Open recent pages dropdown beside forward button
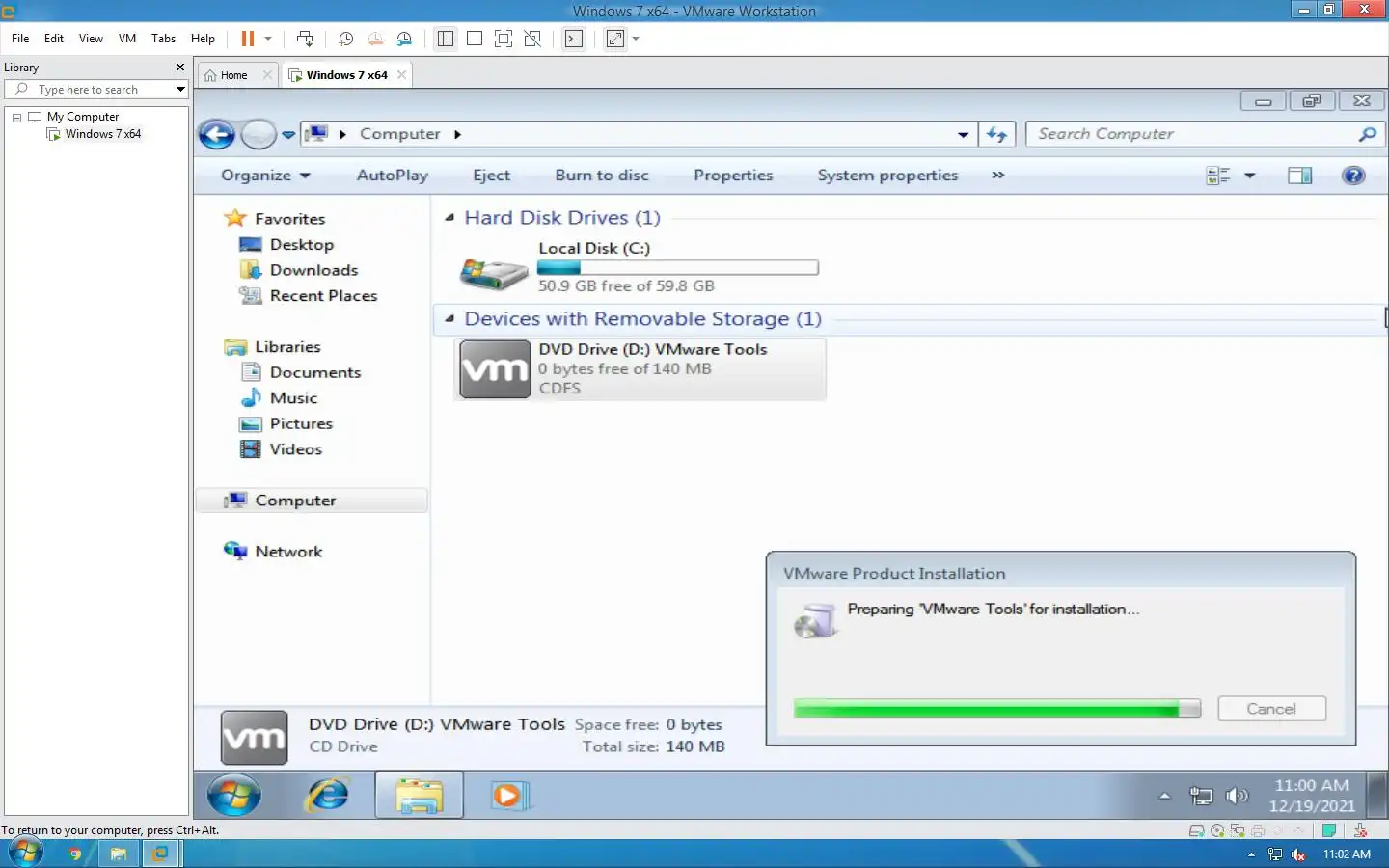 [288, 135]
